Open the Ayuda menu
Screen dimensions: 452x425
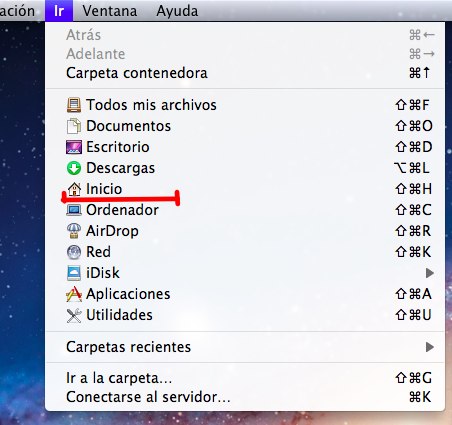177,11
